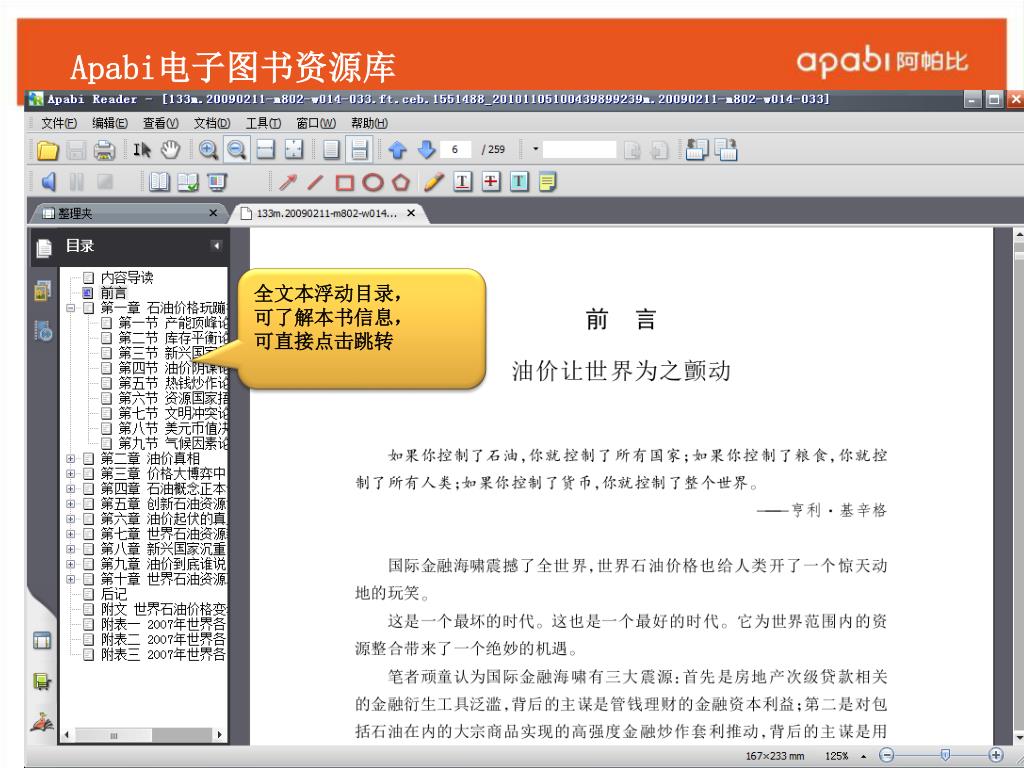Choose the Fit Page view icon
This screenshot has height=768, width=1024.
click(x=294, y=150)
